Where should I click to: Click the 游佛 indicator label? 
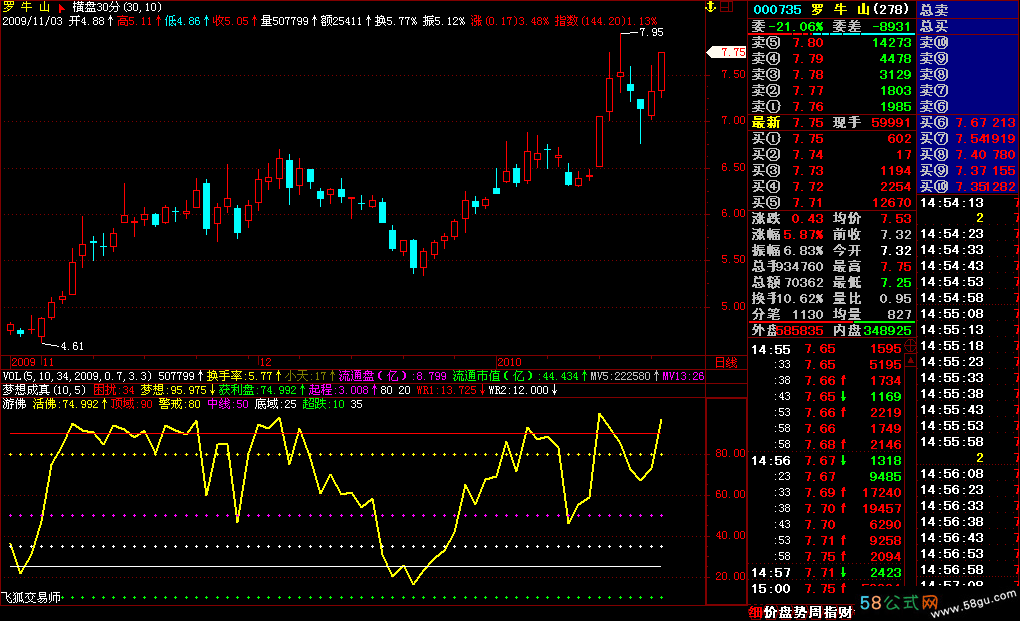[x=14, y=404]
